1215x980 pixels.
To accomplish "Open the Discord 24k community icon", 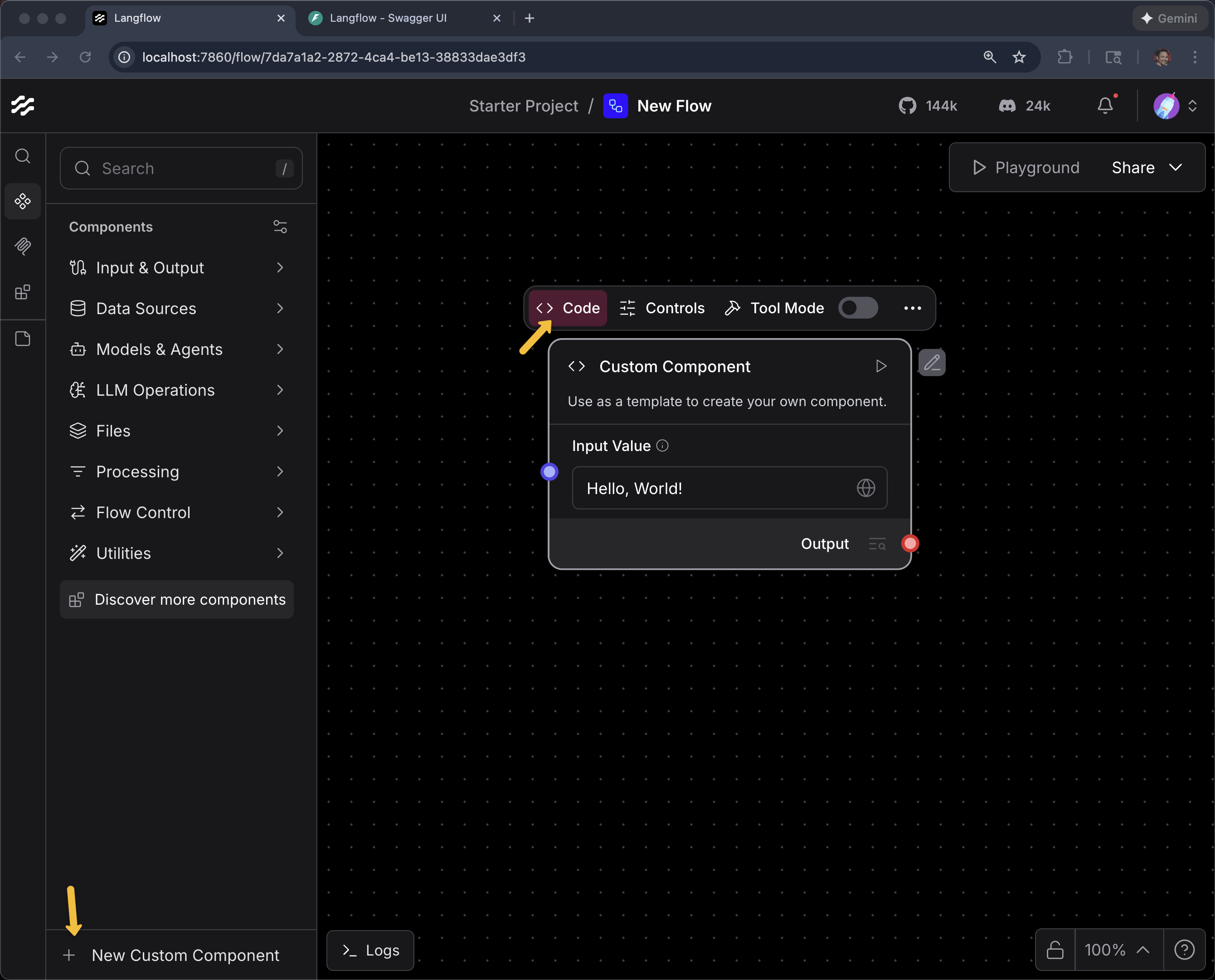I will pos(1007,106).
